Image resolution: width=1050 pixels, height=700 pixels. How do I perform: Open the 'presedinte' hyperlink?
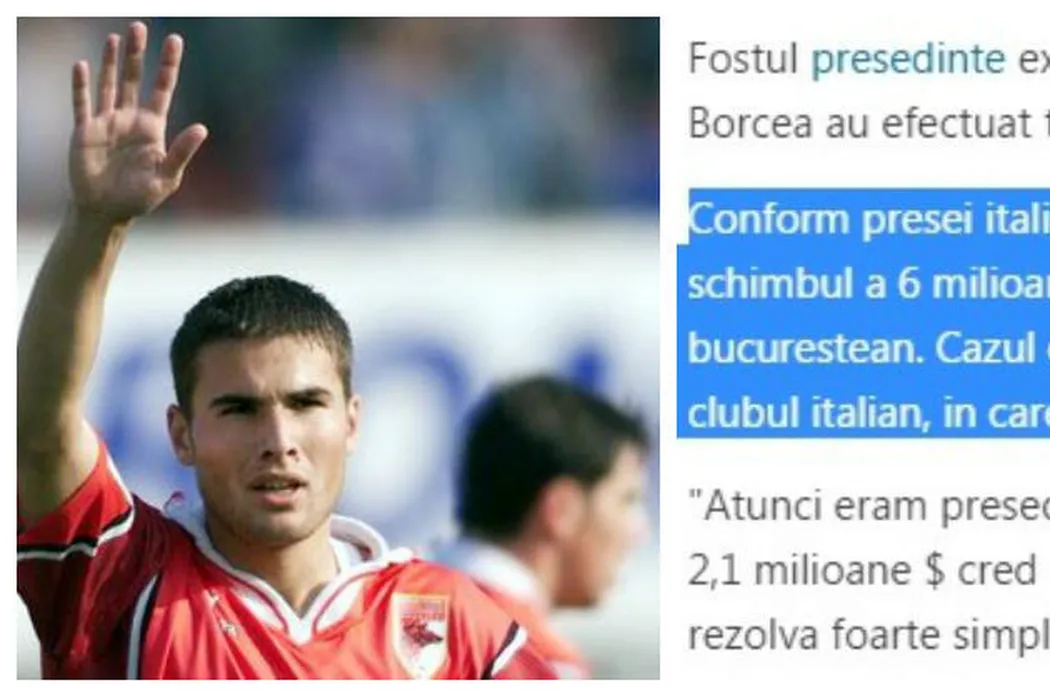907,60
